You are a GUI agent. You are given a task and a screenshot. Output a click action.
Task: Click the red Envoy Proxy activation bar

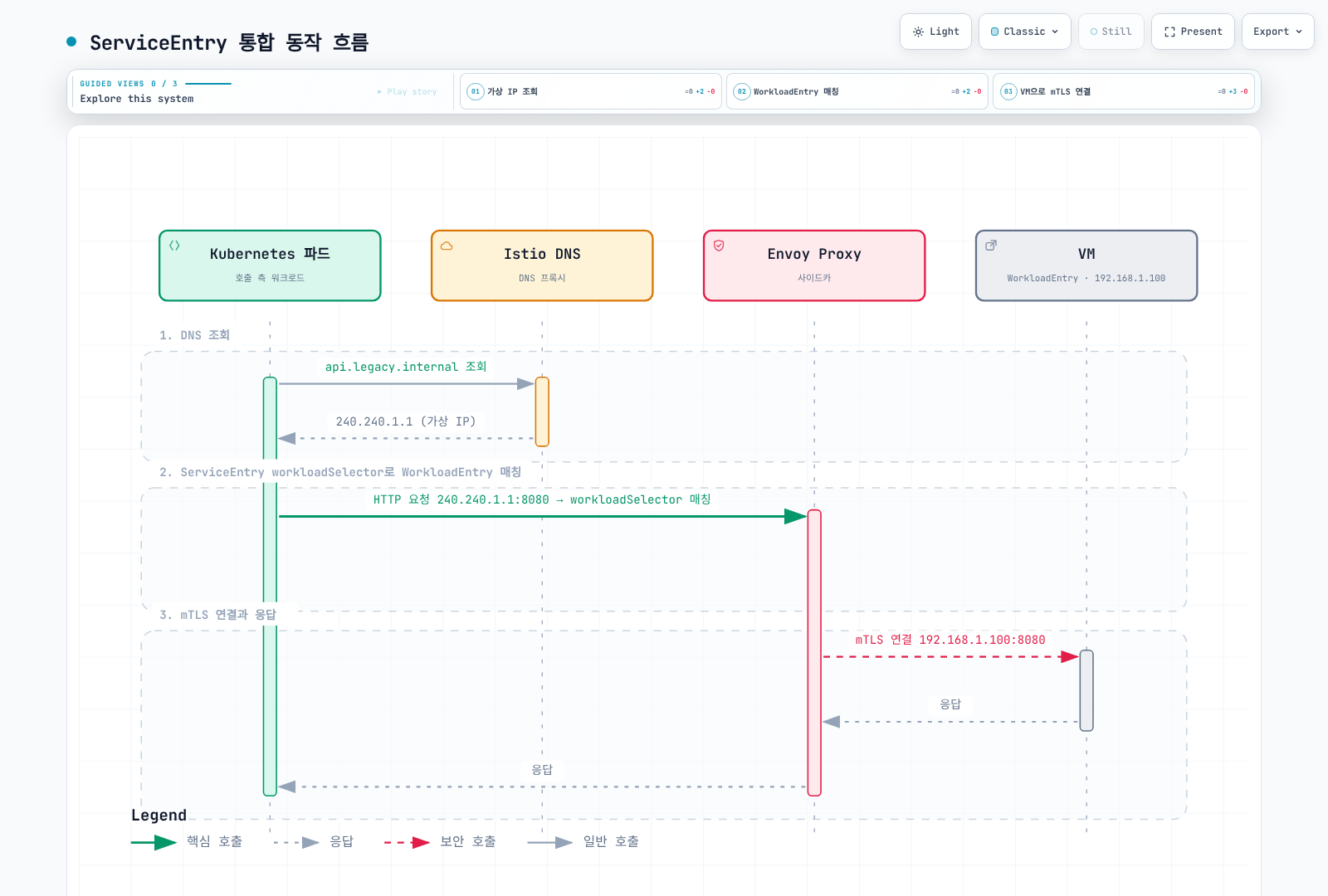point(814,653)
